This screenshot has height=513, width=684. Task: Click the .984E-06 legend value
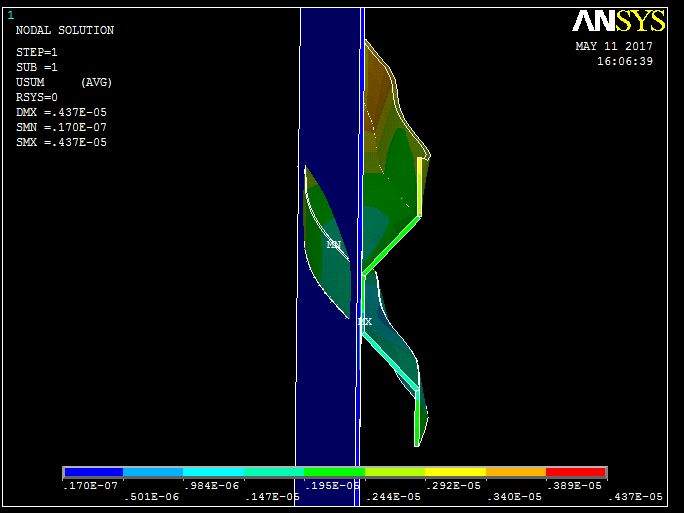click(212, 486)
